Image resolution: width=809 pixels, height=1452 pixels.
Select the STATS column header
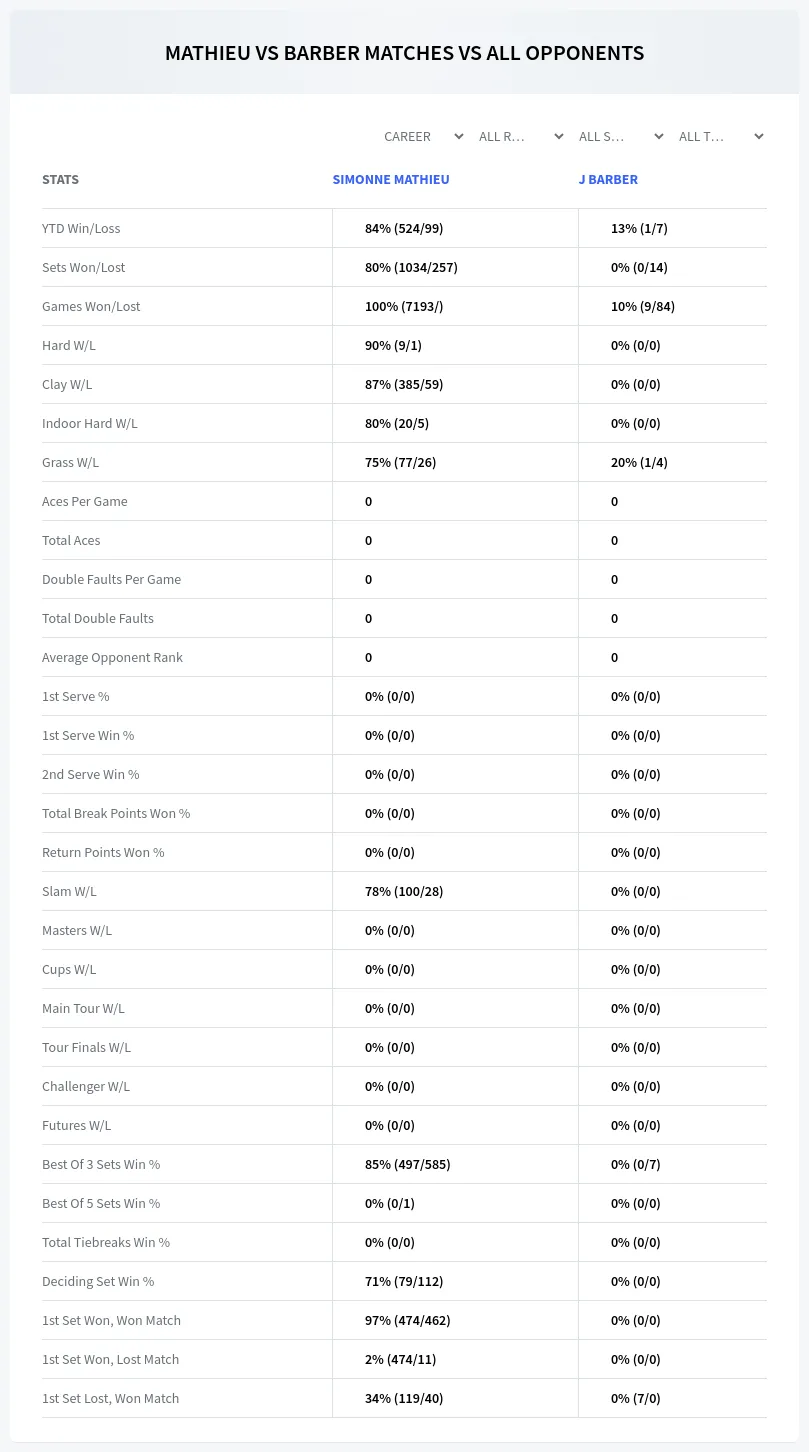[60, 180]
